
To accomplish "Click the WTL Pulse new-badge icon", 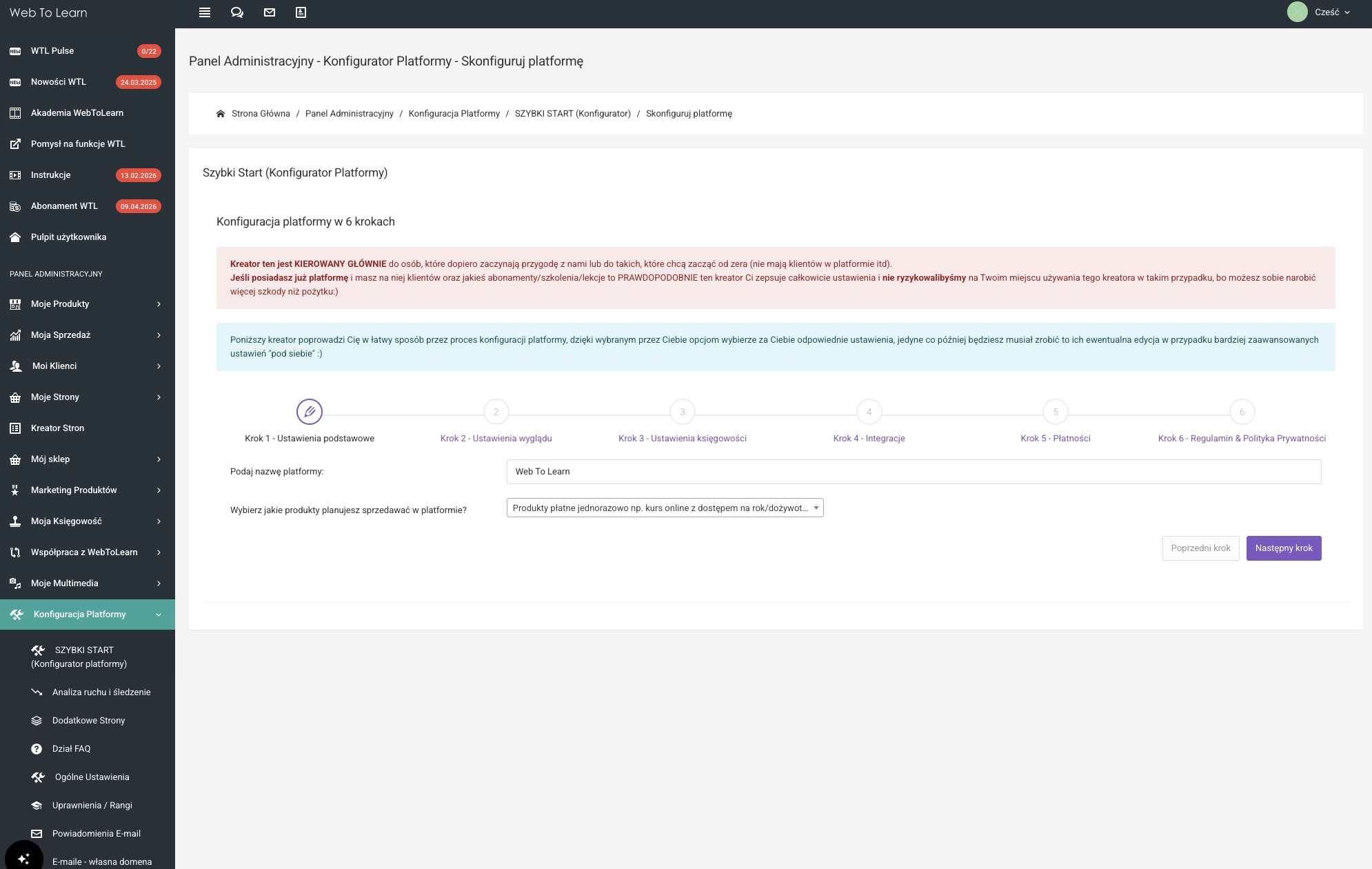I will click(x=15, y=51).
